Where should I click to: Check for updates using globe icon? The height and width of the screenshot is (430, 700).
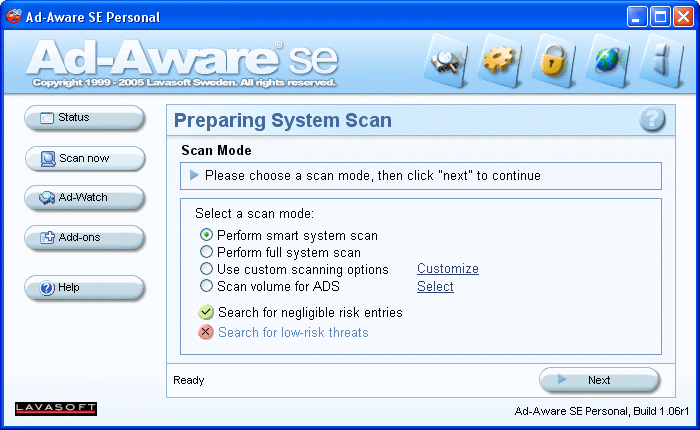(608, 61)
